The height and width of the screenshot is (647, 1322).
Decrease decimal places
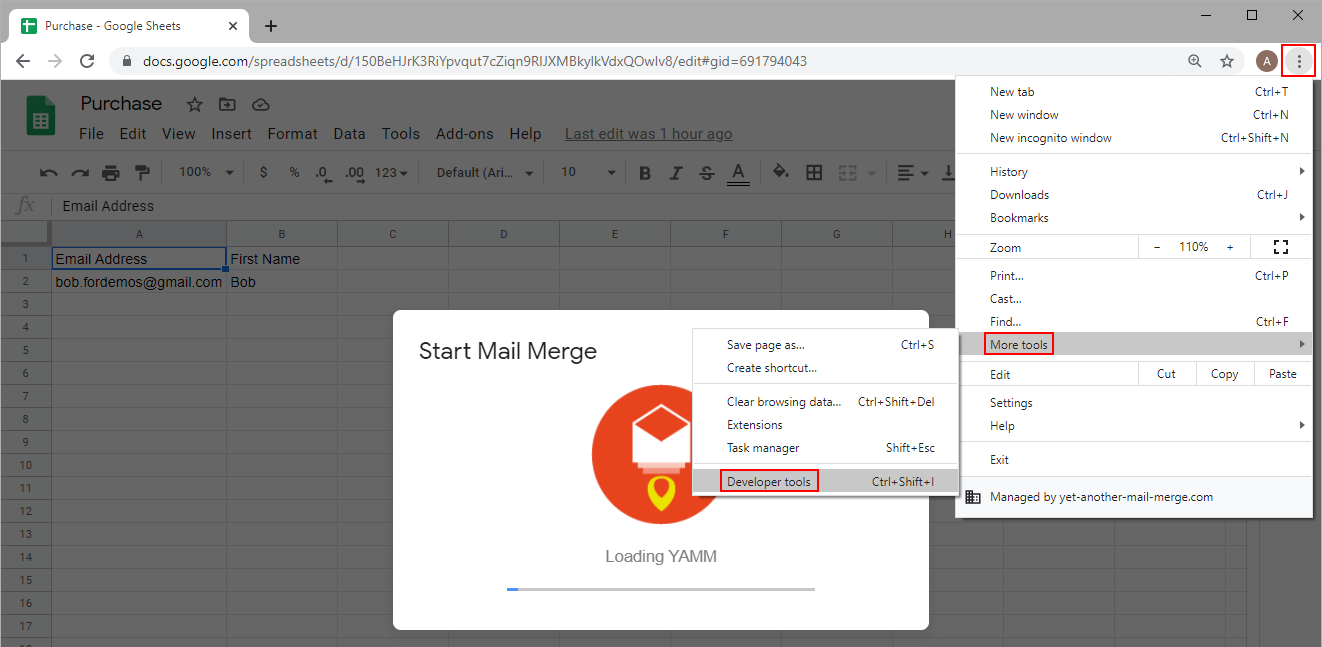pos(323,173)
